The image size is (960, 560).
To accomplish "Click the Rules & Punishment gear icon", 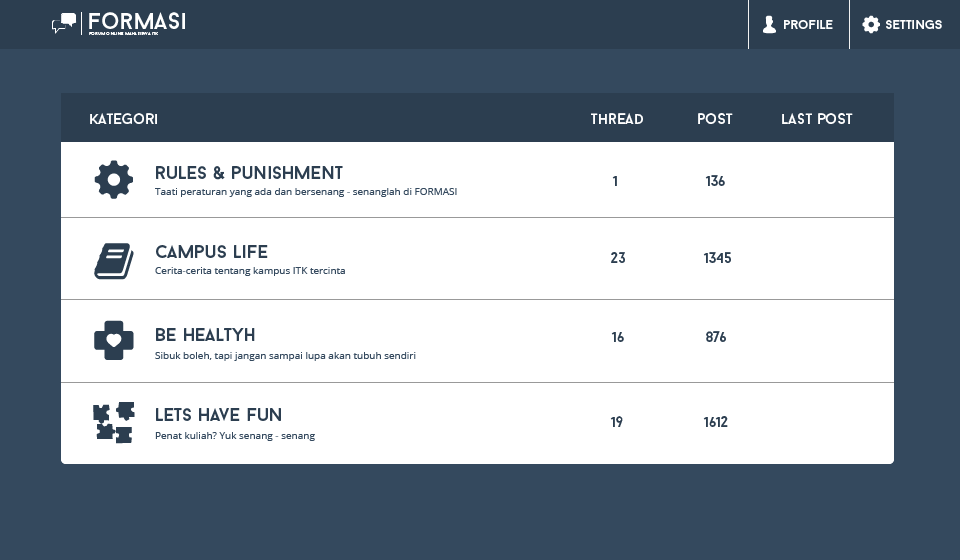I will pyautogui.click(x=114, y=180).
